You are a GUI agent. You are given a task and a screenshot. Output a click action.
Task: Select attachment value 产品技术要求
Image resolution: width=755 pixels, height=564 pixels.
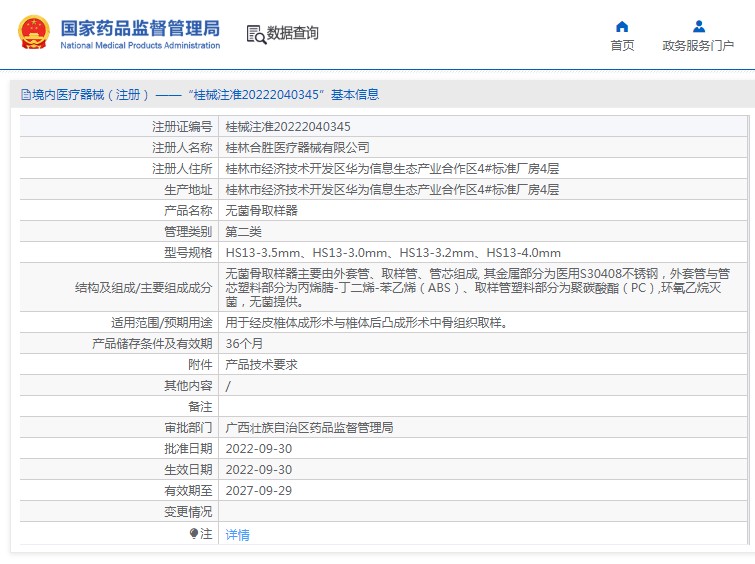click(261, 365)
